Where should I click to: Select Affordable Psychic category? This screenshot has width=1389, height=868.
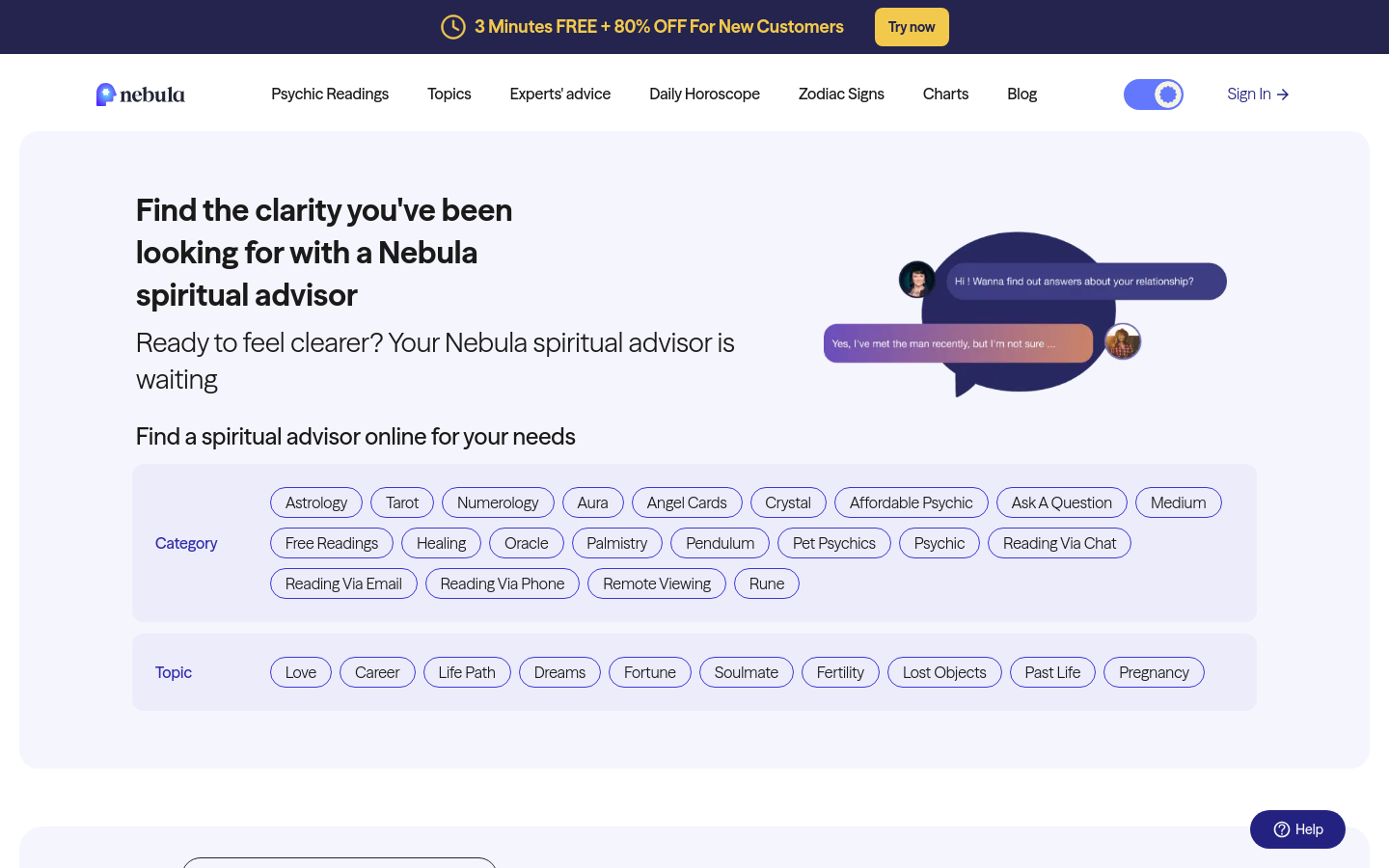point(912,502)
